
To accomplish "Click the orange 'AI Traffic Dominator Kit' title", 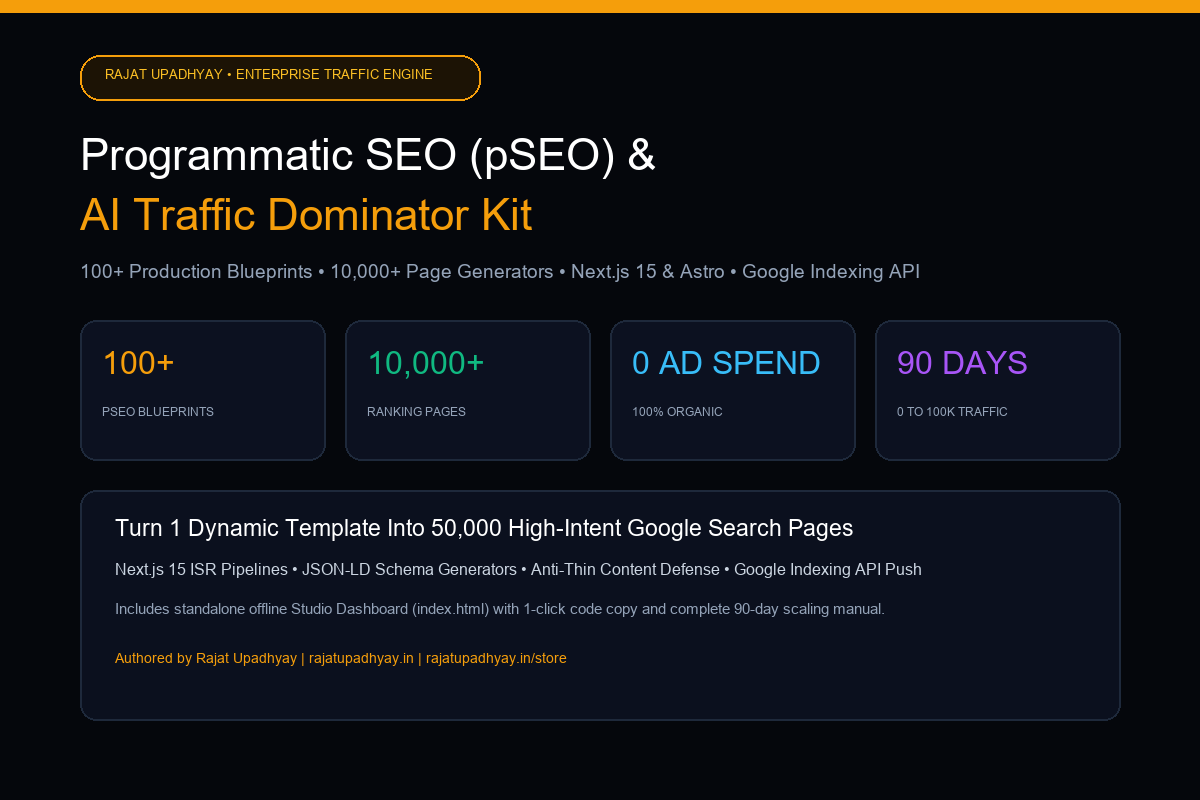I will [306, 215].
